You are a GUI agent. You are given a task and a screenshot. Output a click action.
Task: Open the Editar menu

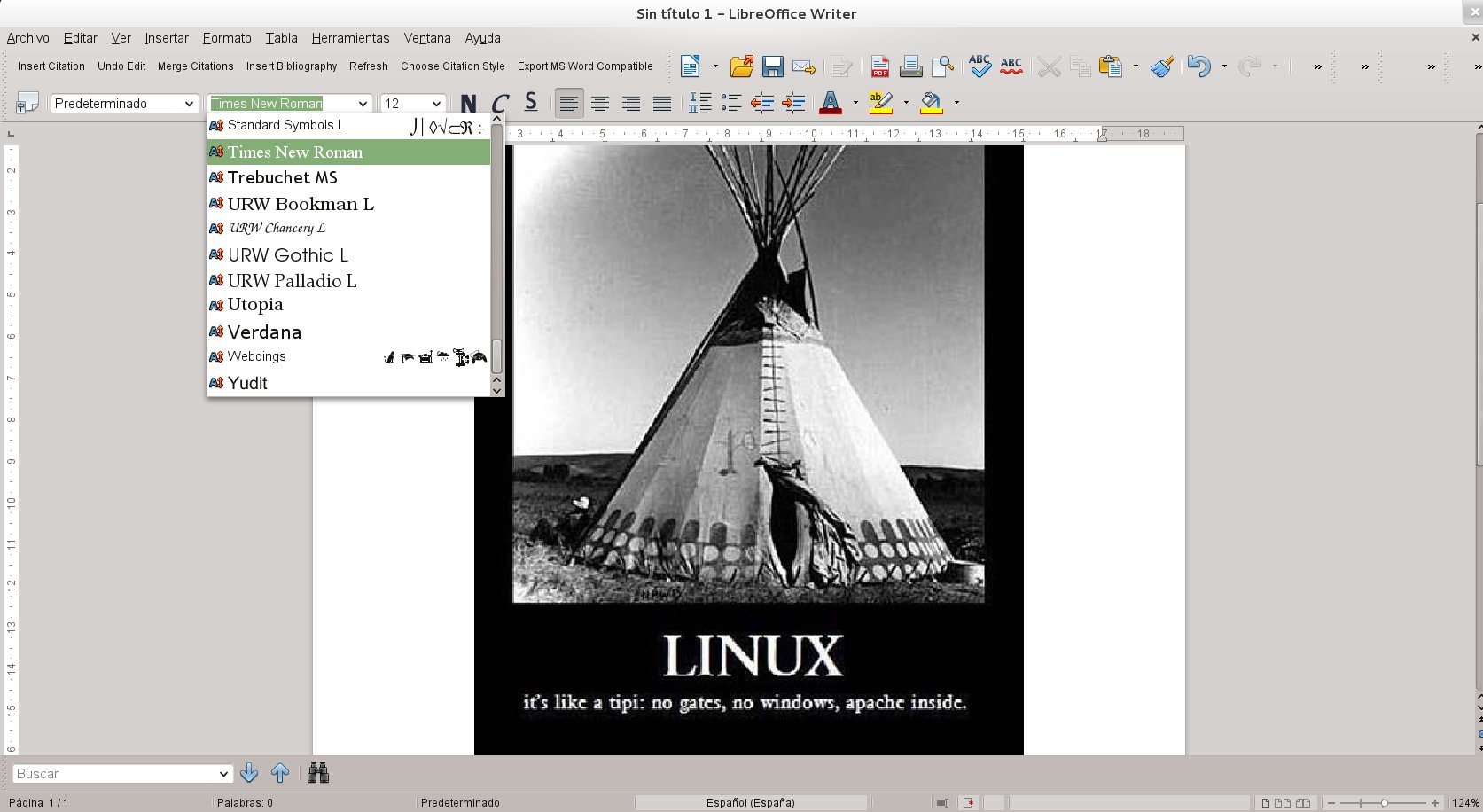[81, 38]
